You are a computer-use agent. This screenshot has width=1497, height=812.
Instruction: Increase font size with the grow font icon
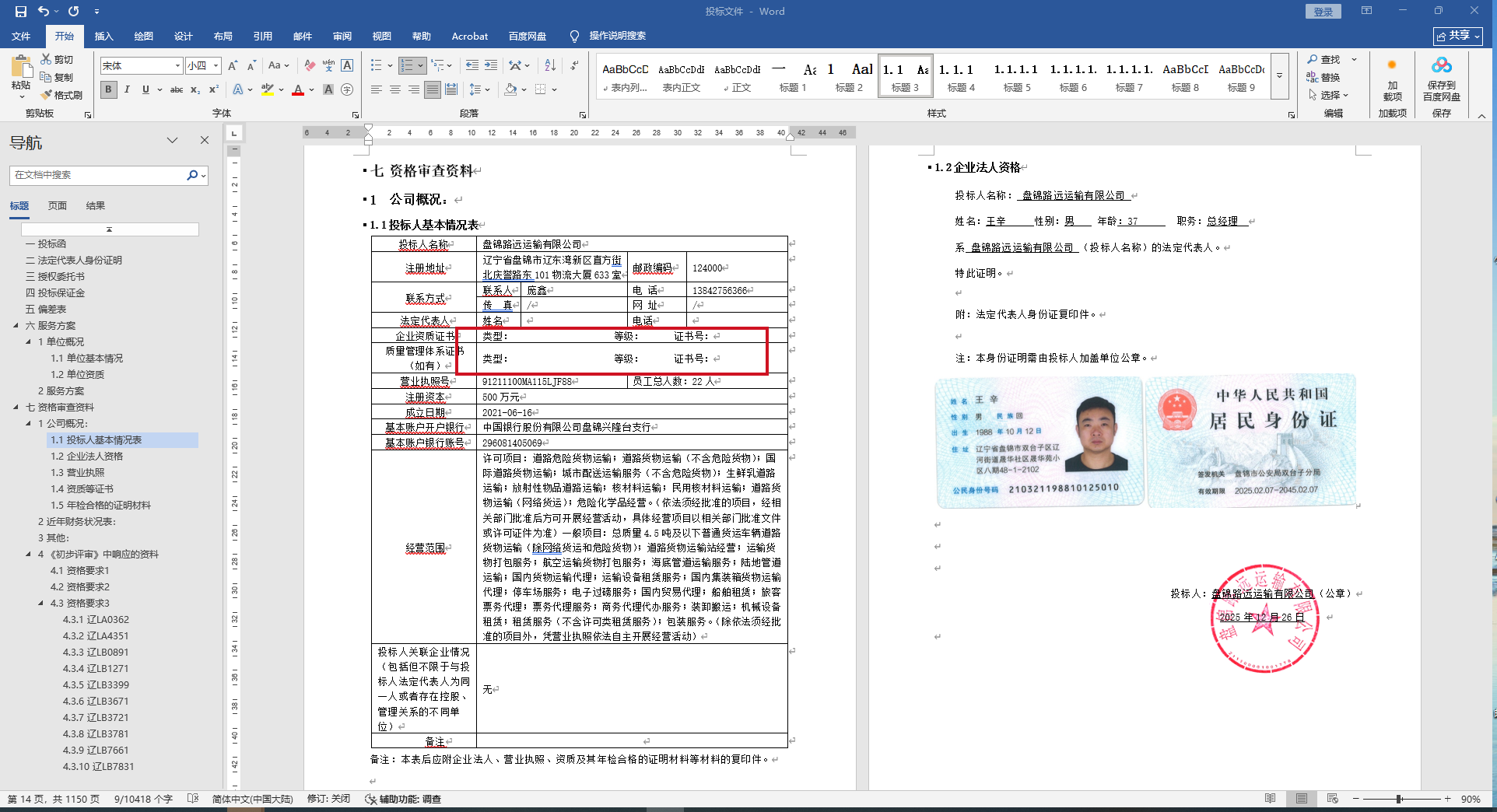coord(233,66)
